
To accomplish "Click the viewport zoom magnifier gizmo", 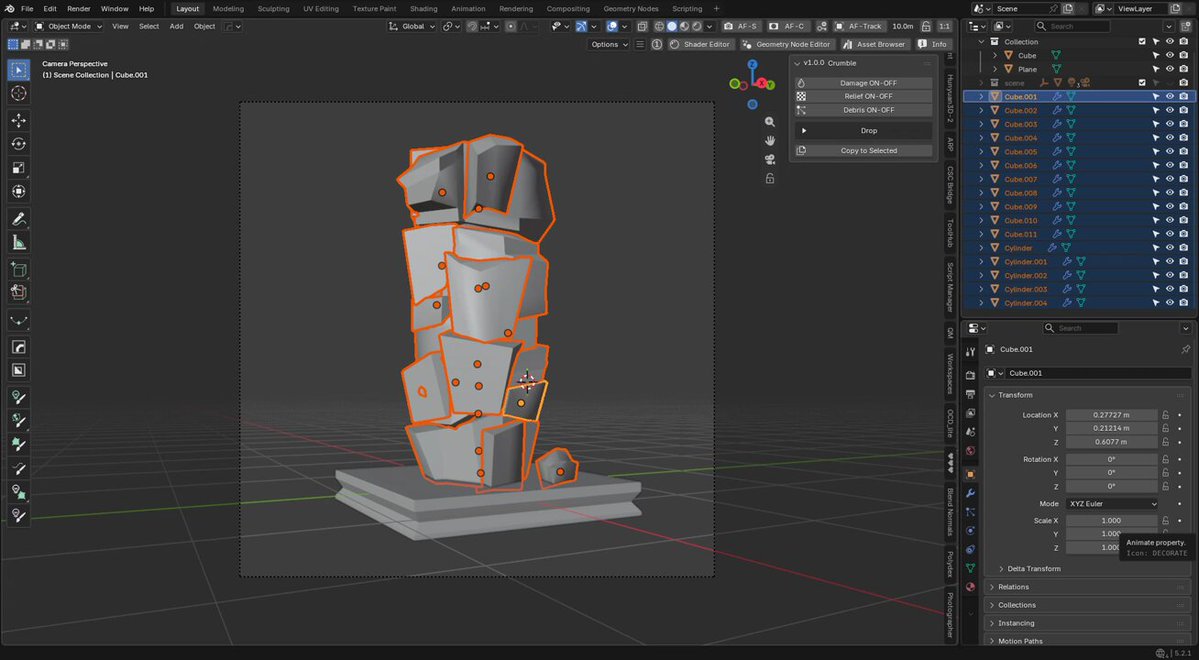I will pos(769,122).
